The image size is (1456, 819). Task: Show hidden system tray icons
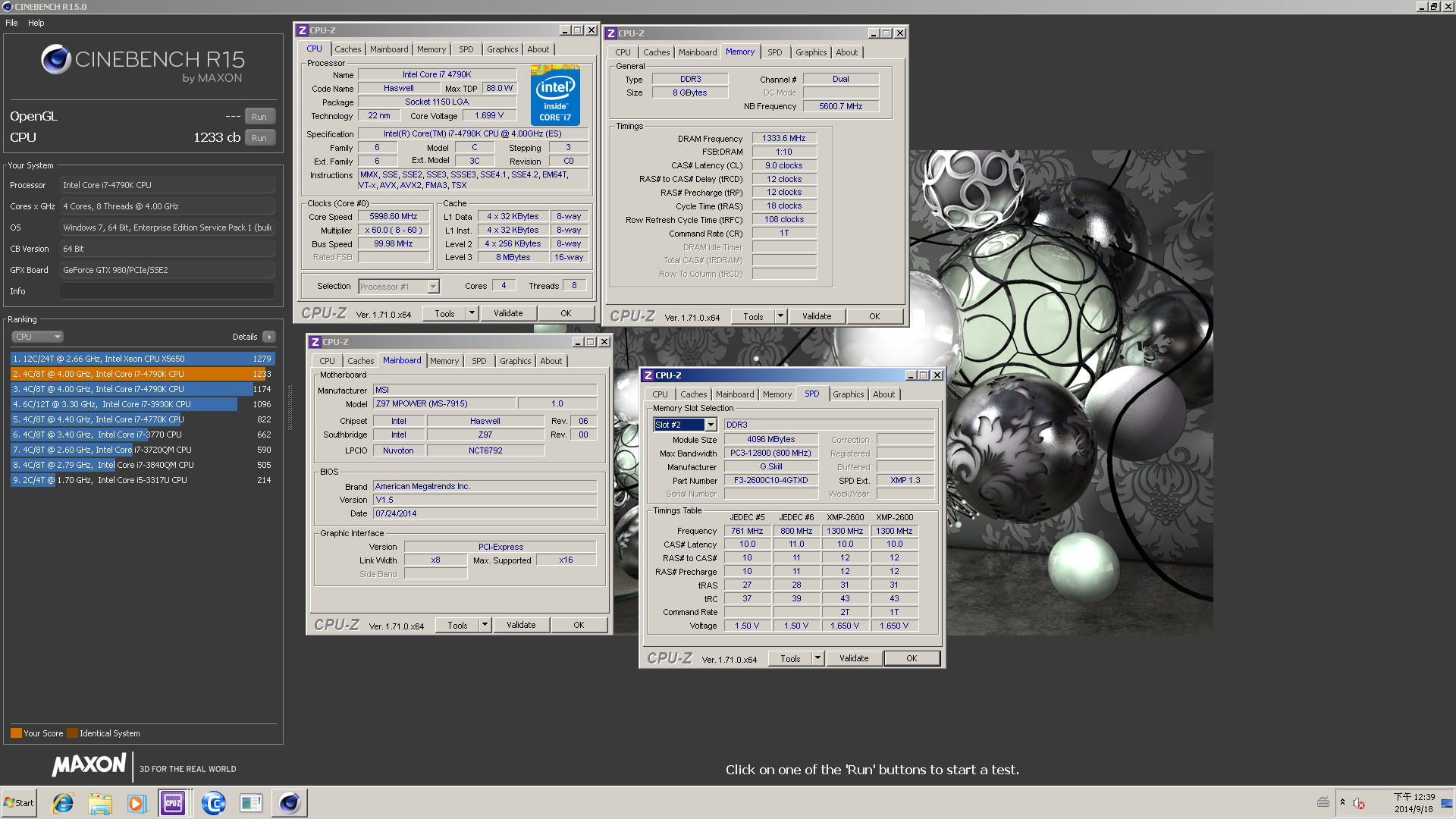tap(1342, 802)
